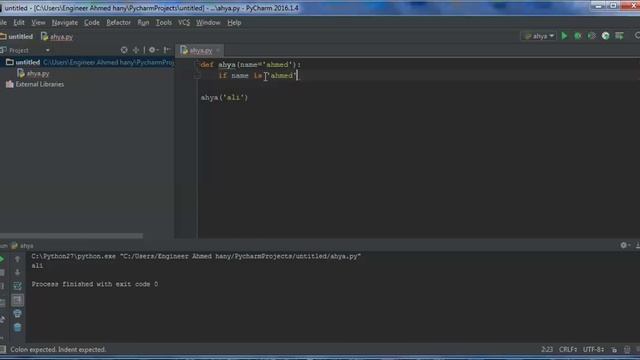Viewport: 640px width, 360px height.
Task: Open the Code menu
Action: [x=91, y=22]
